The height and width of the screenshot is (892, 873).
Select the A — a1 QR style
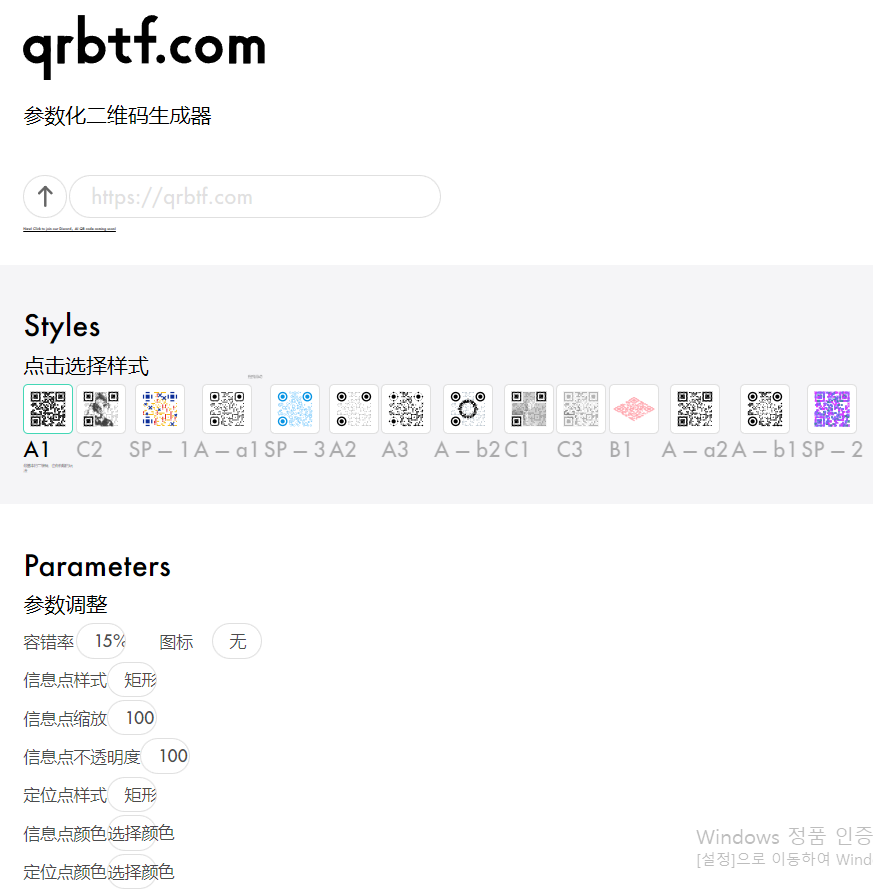click(227, 408)
